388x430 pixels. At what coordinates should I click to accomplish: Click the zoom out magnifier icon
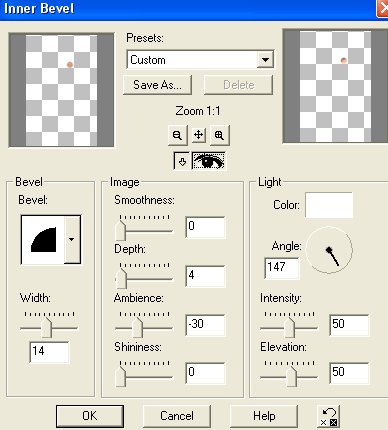point(177,135)
